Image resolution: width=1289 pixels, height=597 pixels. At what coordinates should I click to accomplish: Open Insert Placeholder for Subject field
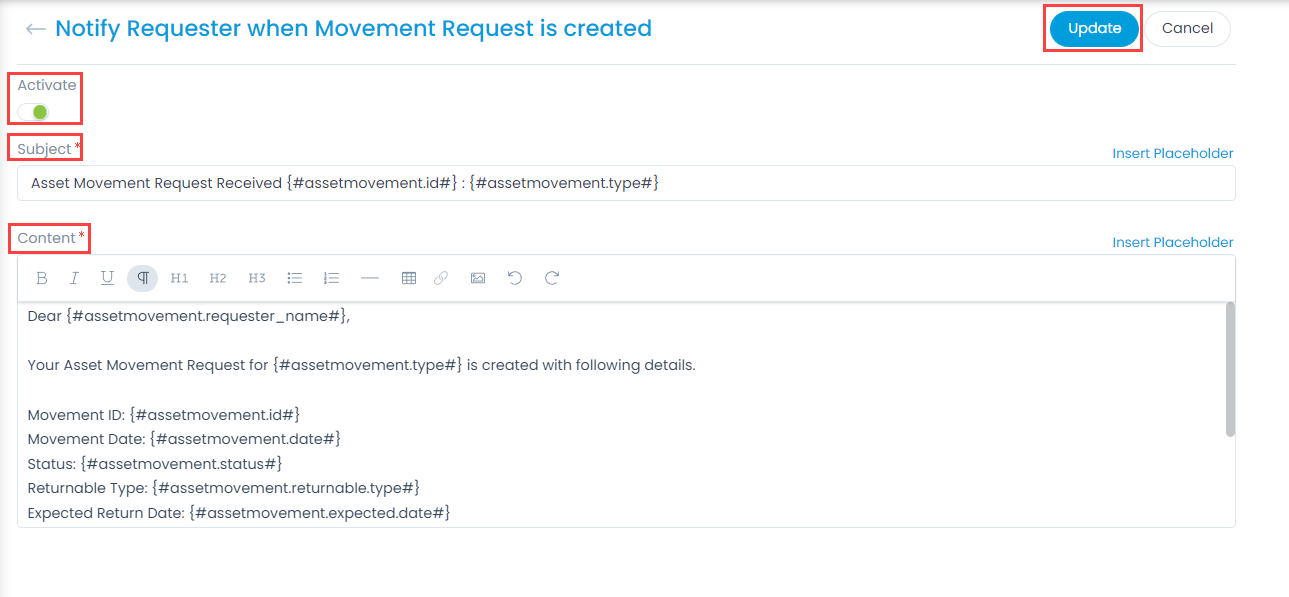pyautogui.click(x=1172, y=154)
